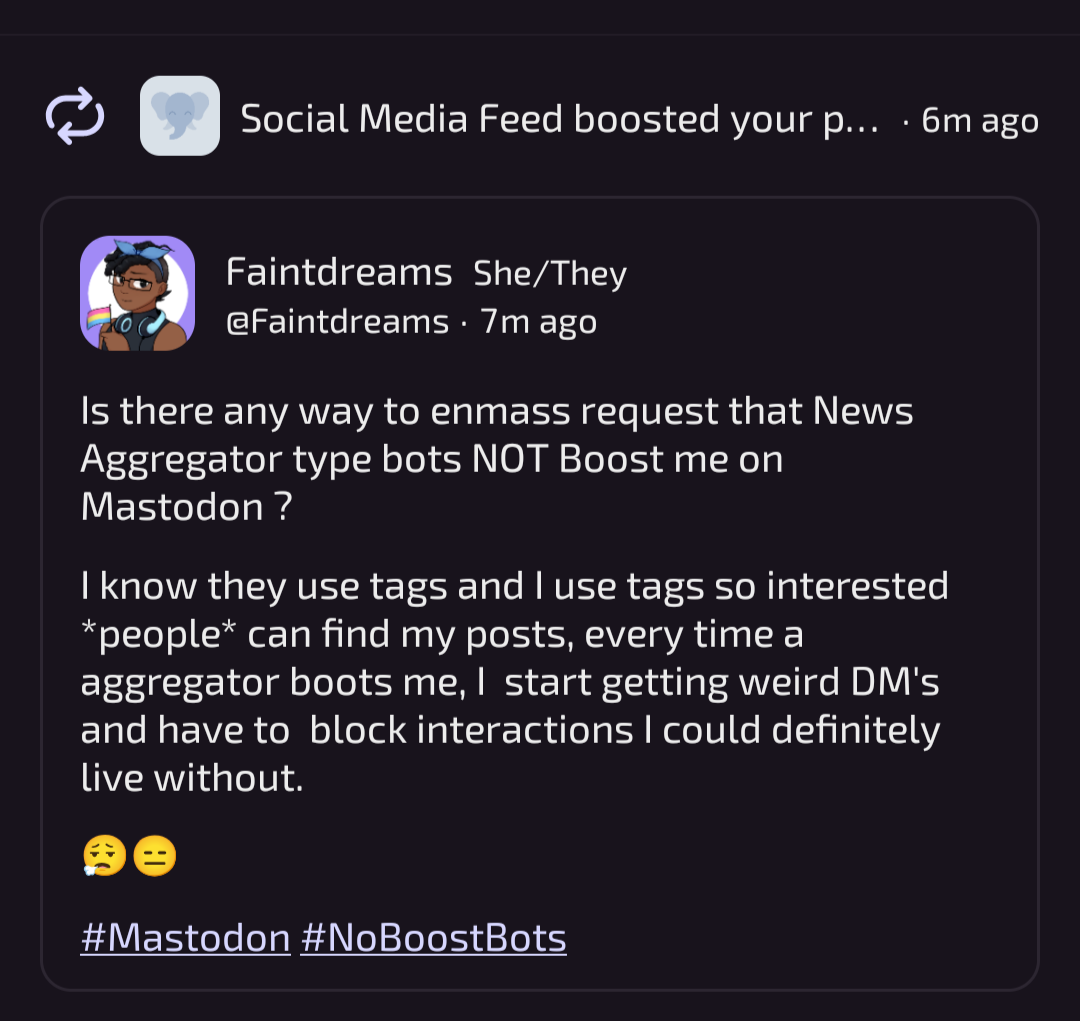Click the paragraph starting "Is there any way"
Image resolution: width=1080 pixels, height=1021 pixels.
click(x=497, y=459)
